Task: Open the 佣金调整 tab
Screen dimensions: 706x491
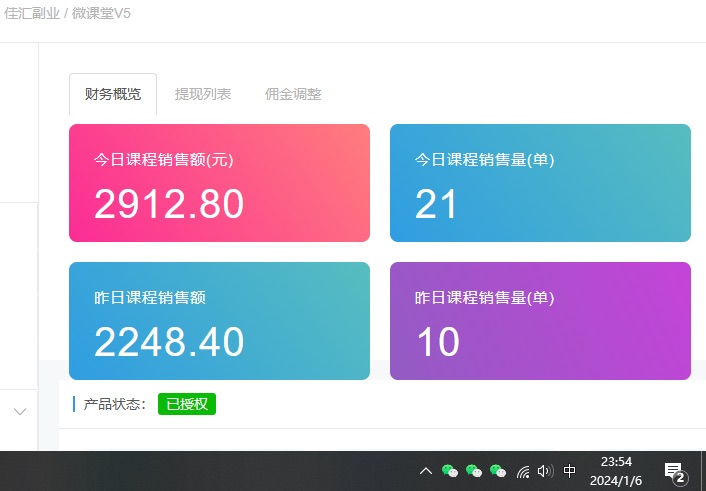Action: [x=293, y=94]
